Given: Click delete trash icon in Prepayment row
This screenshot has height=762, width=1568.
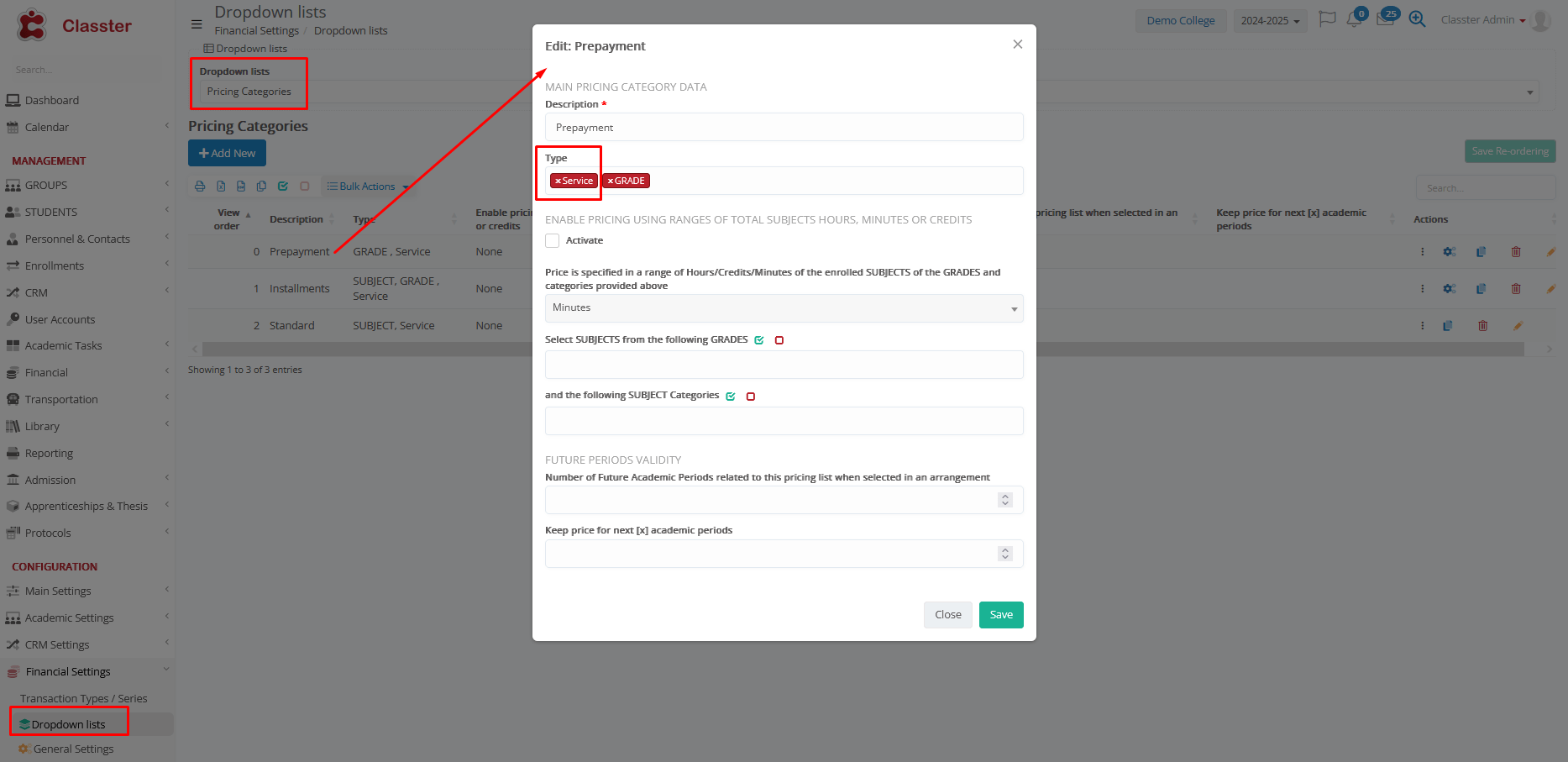Looking at the screenshot, I should [1516, 252].
